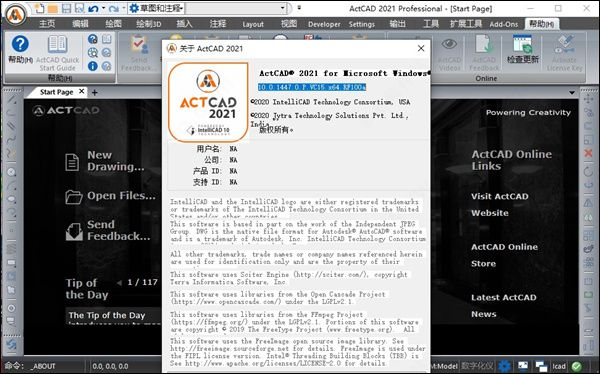Image resolution: width=600 pixels, height=374 pixels.
Task: Open the 草图和注释 workspace dropdown
Action: 156,8
